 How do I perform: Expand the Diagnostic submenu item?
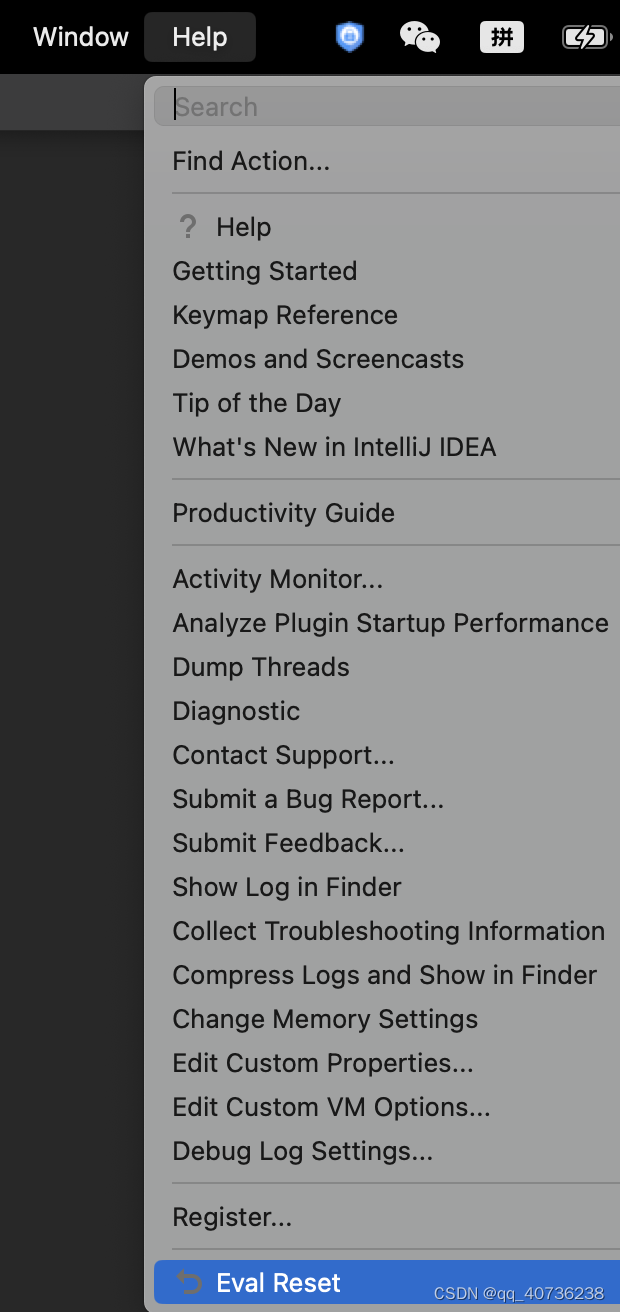(x=236, y=711)
